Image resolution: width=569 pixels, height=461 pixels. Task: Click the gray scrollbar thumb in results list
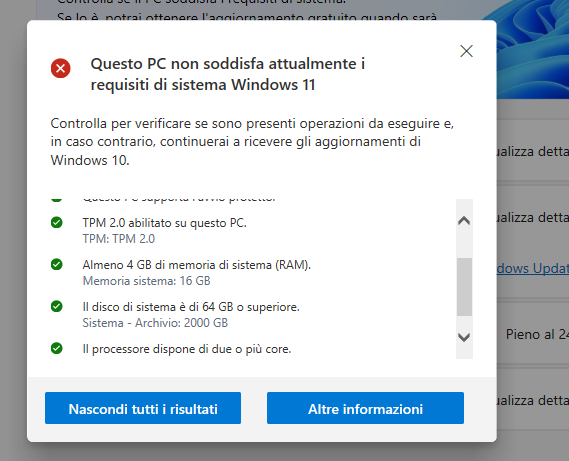click(x=464, y=287)
